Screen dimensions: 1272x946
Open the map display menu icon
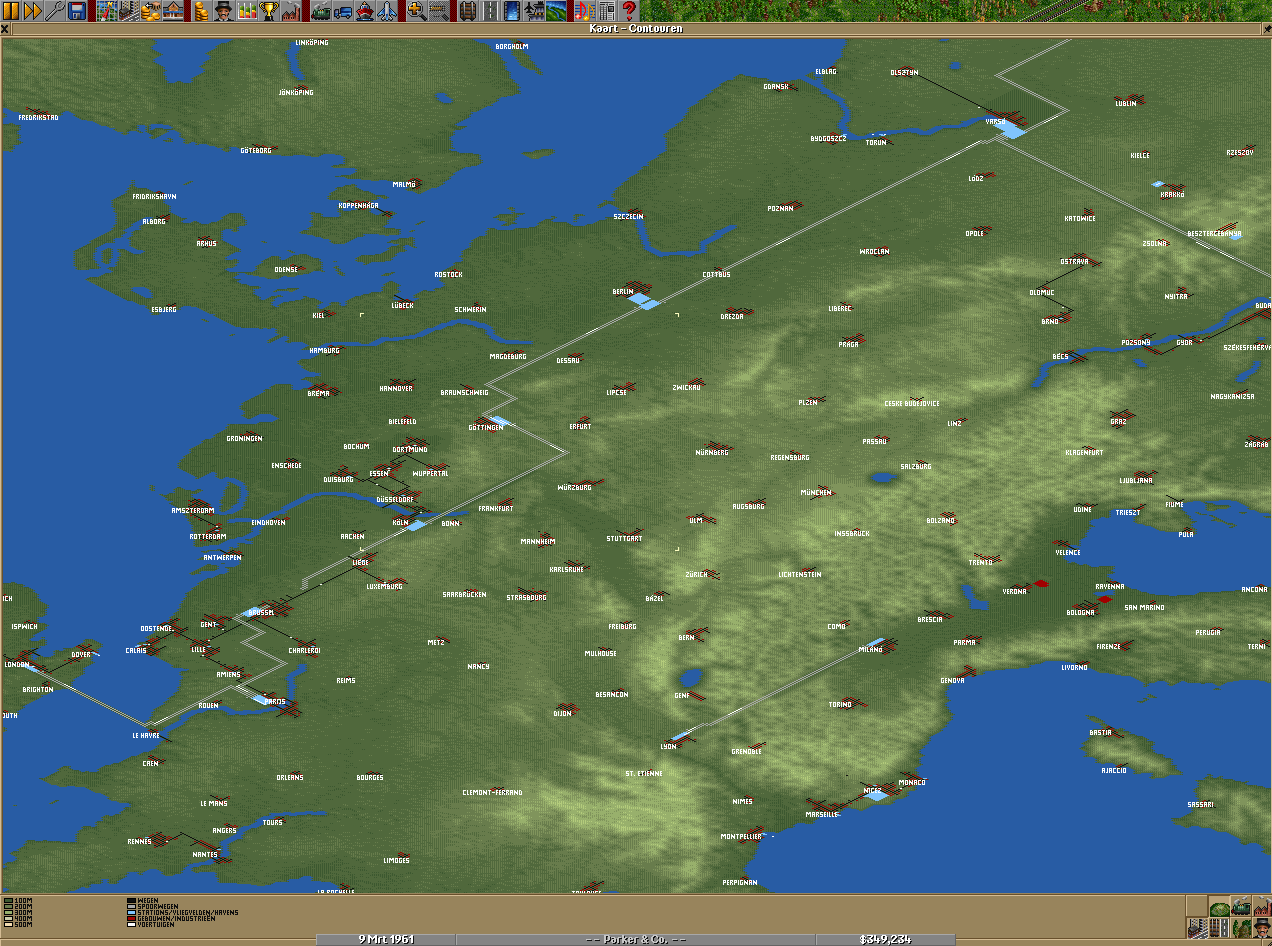coord(107,12)
